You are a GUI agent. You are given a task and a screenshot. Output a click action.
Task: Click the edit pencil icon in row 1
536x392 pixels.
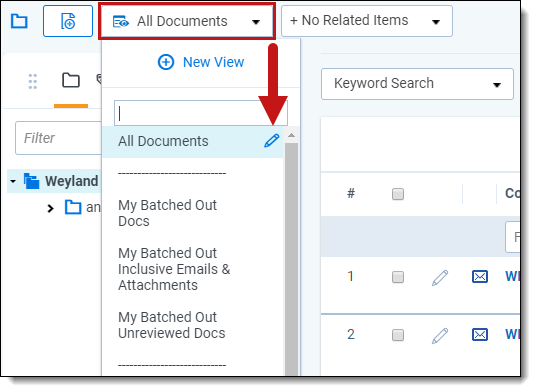[440, 278]
